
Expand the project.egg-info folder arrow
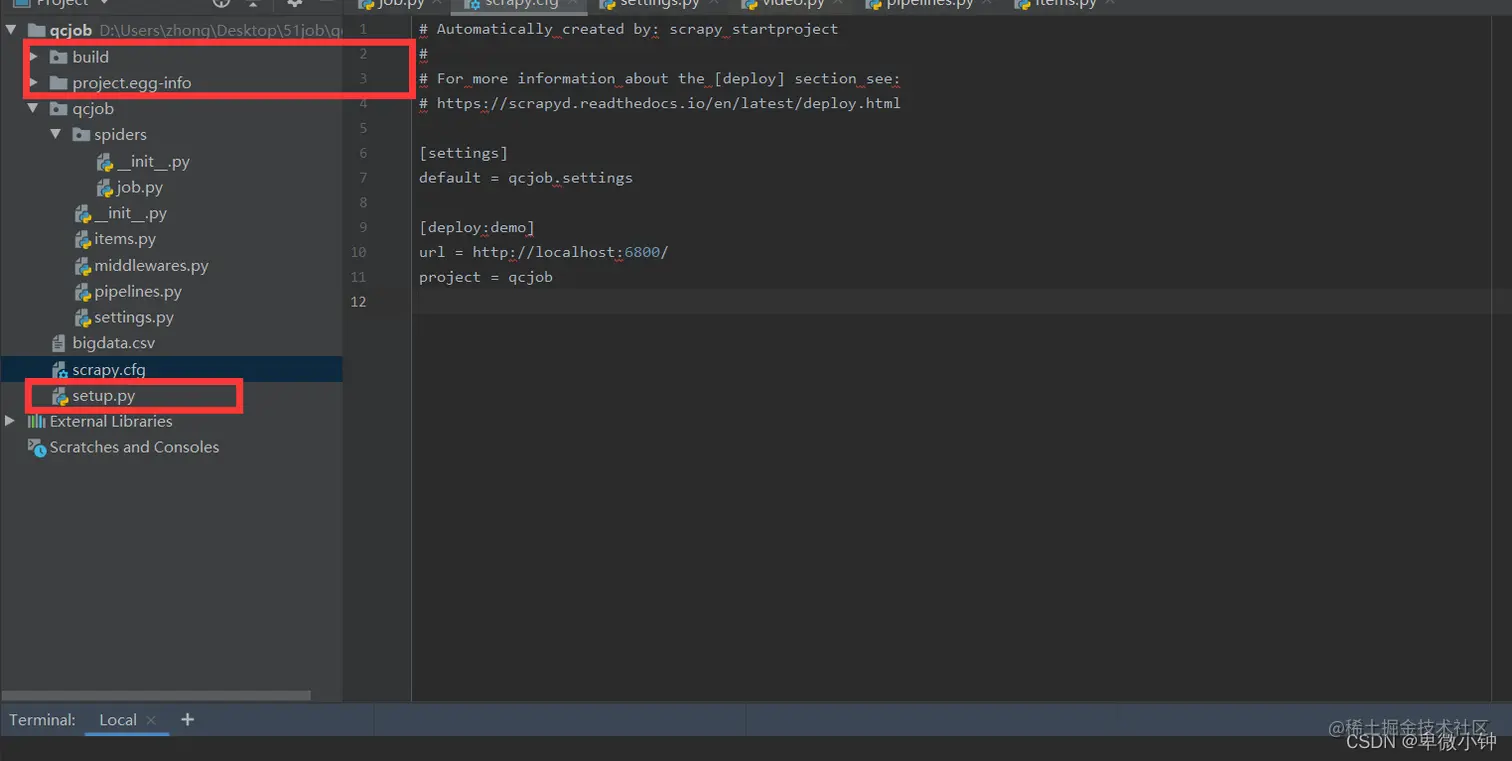[x=33, y=83]
